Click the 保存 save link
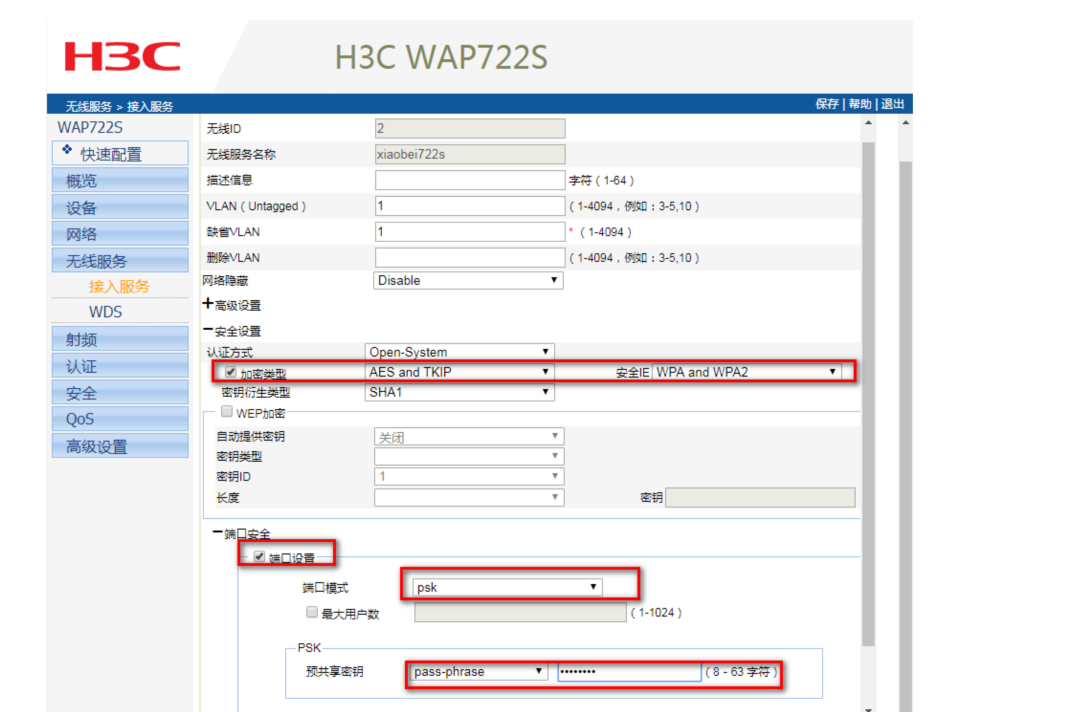Image resolution: width=1069 pixels, height=712 pixels. pyautogui.click(x=827, y=104)
